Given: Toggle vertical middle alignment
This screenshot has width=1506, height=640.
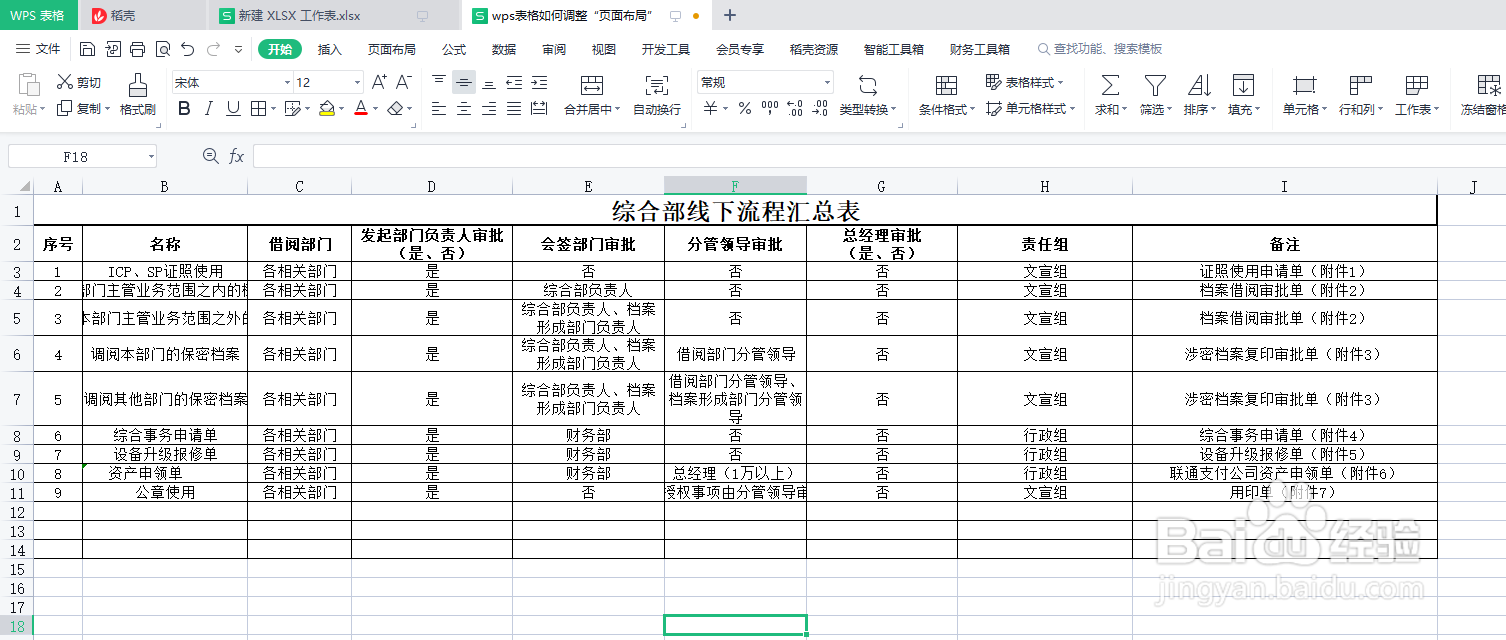Looking at the screenshot, I should [x=464, y=83].
